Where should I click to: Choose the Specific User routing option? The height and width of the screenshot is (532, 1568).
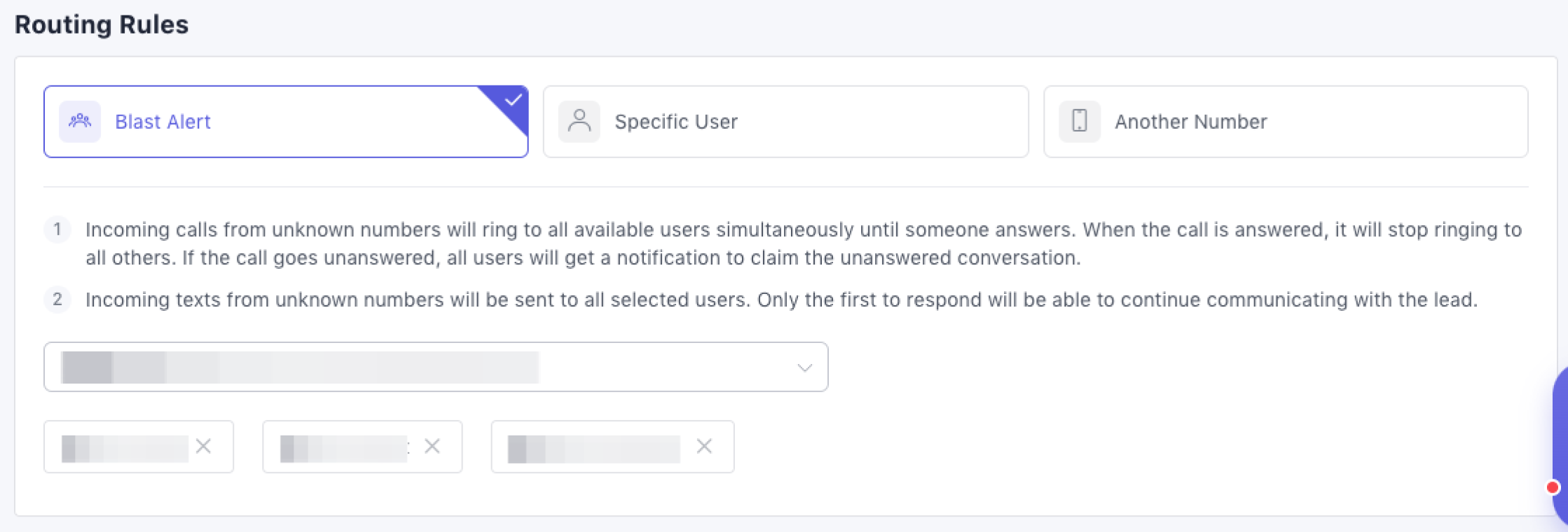pos(785,122)
